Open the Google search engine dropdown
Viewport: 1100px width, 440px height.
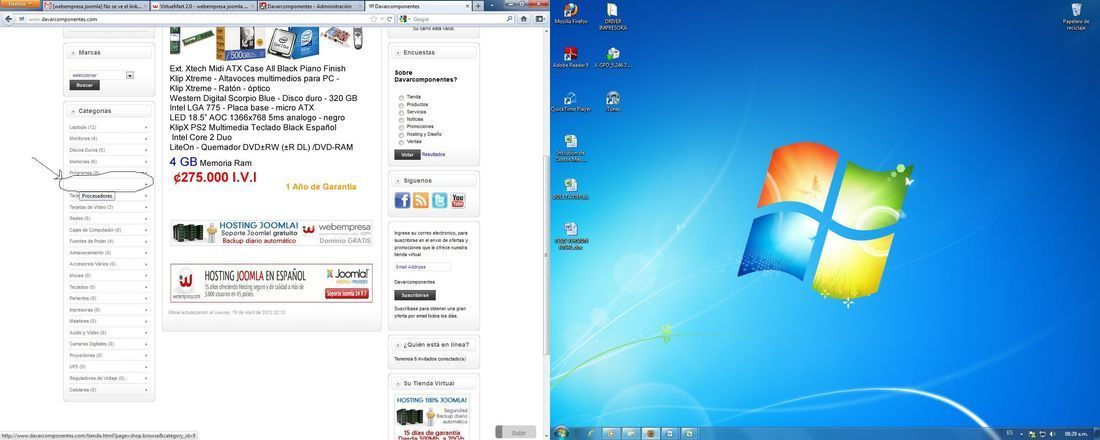coord(406,19)
